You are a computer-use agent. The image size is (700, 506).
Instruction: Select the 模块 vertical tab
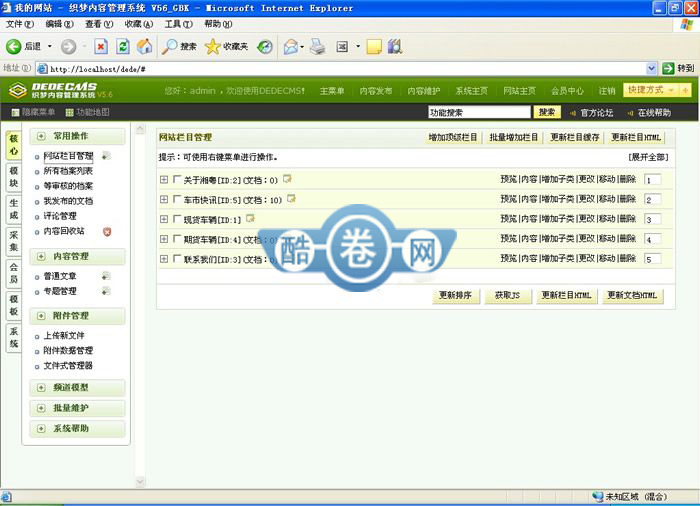pyautogui.click(x=14, y=177)
